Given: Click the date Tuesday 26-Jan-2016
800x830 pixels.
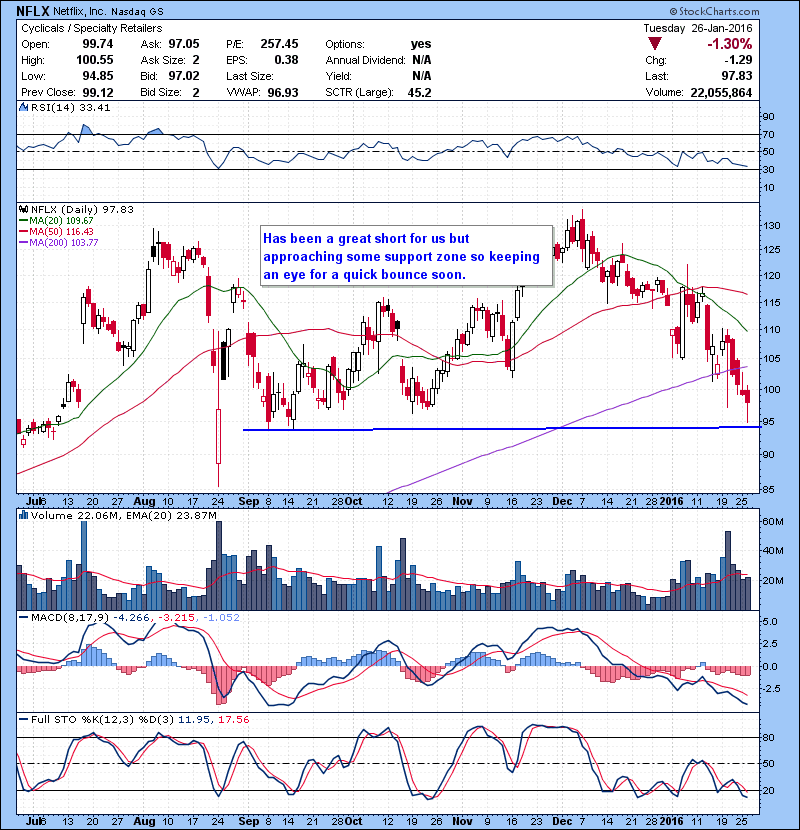Looking at the screenshot, I should 698,28.
